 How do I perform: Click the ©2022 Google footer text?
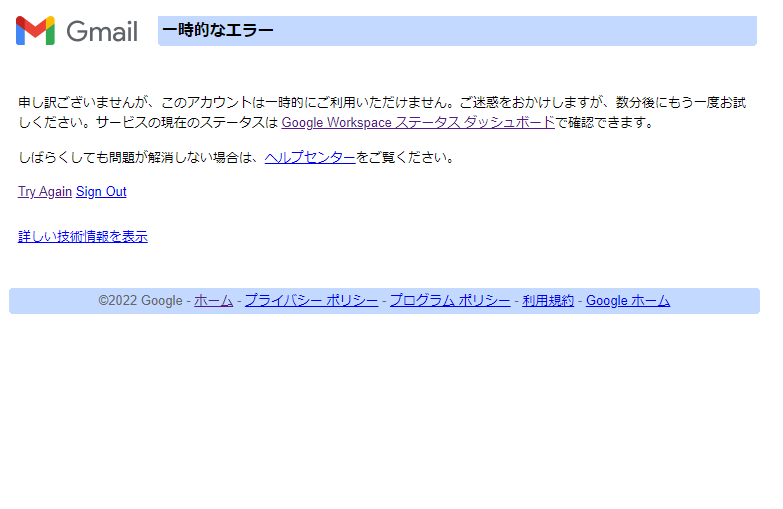pyautogui.click(x=140, y=301)
